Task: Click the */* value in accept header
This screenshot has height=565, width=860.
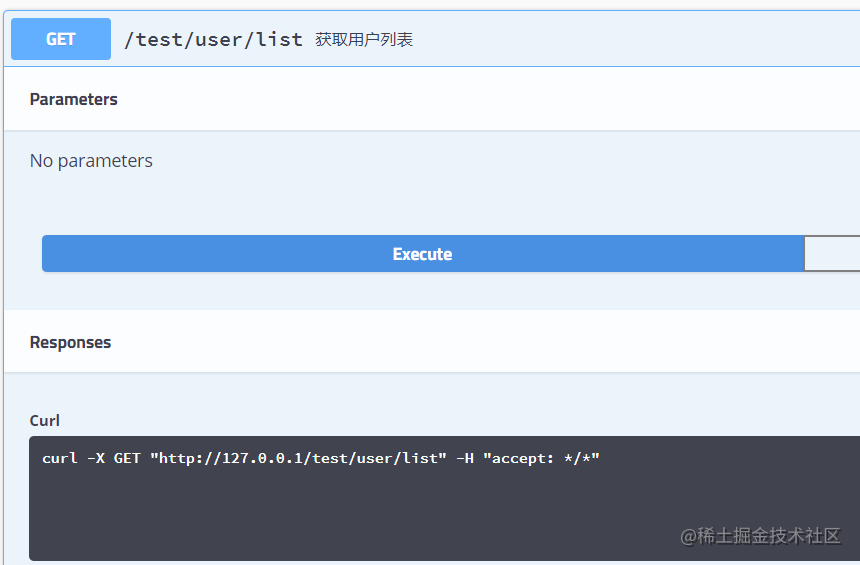Action: coord(579,458)
